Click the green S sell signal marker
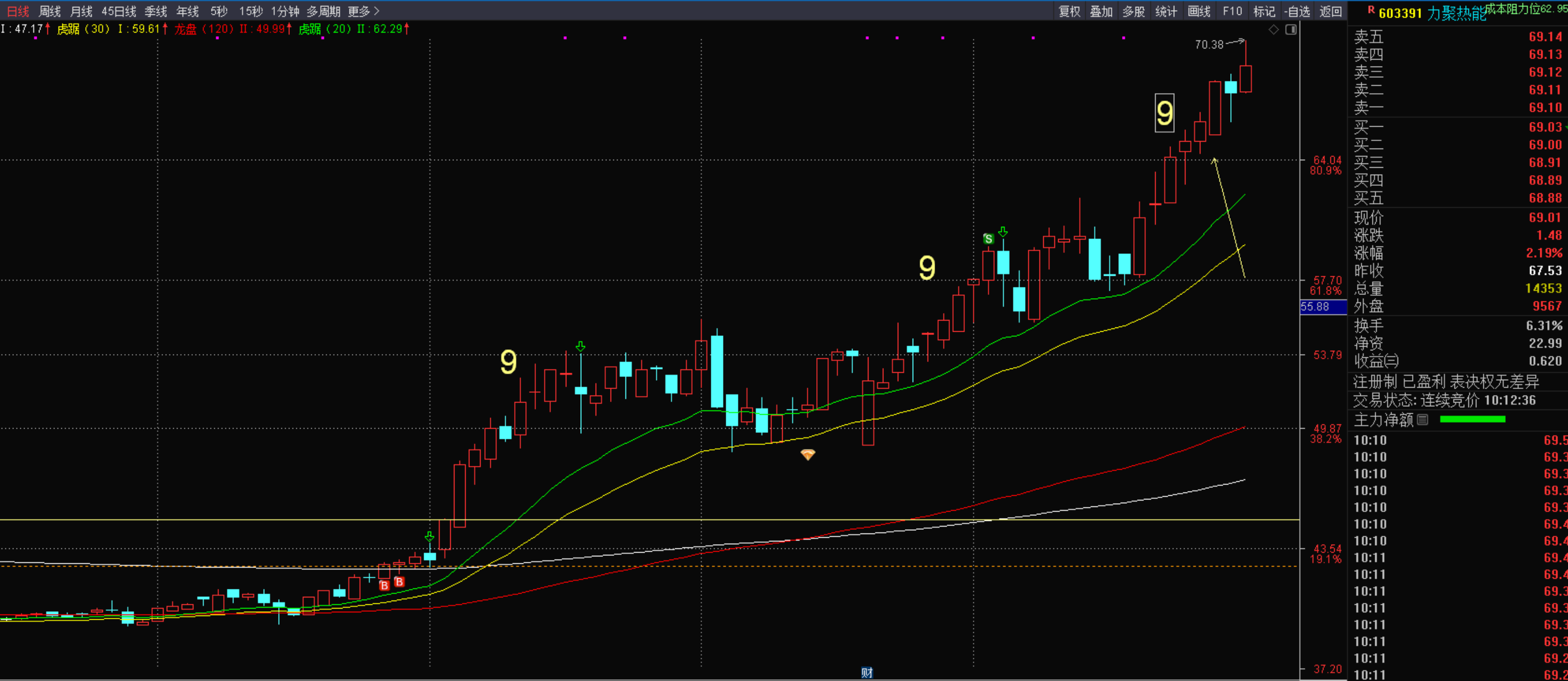This screenshot has width=1568, height=681. coord(988,239)
